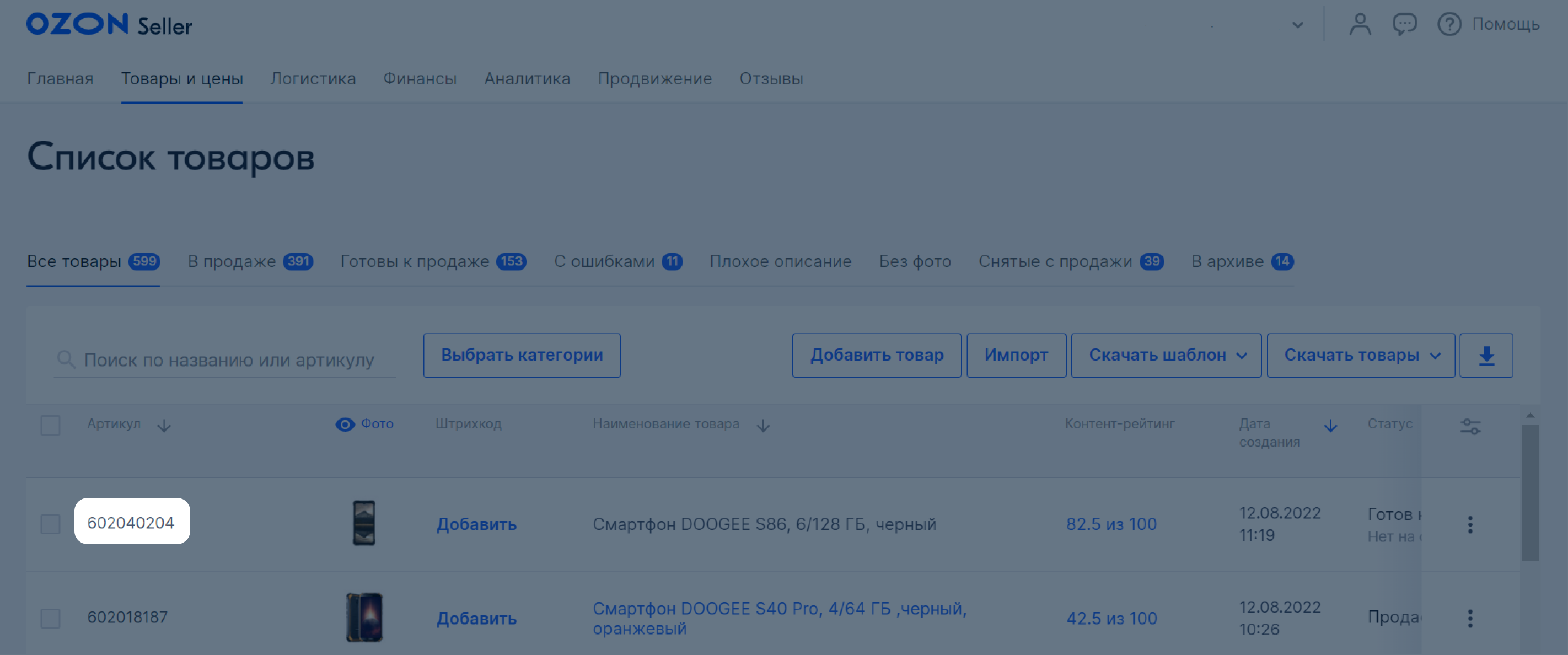Click creation date 12.08.2022 10:26

(1280, 619)
